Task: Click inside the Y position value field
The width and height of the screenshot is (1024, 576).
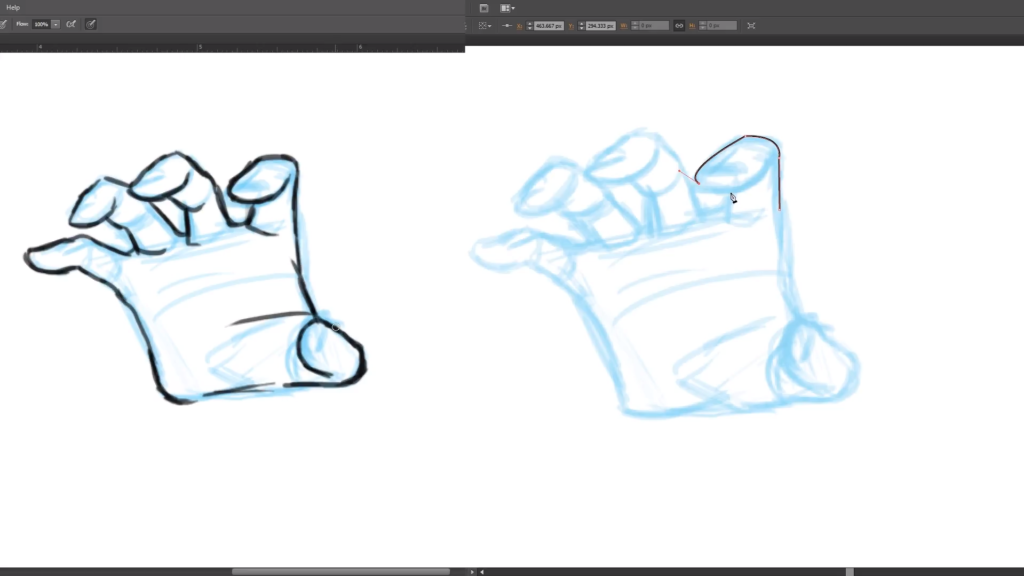Action: click(601, 25)
